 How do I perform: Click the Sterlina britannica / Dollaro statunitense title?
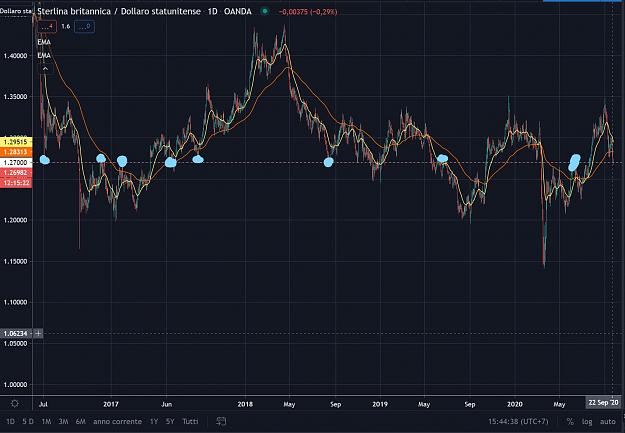point(119,11)
